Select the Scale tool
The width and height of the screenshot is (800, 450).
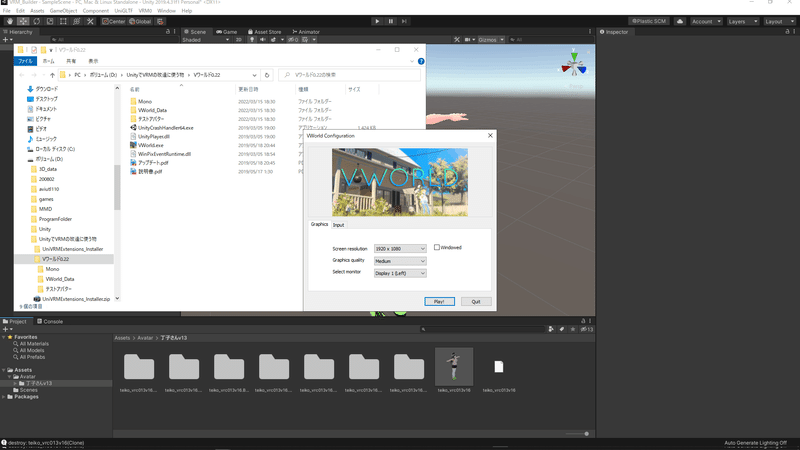[x=50, y=21]
